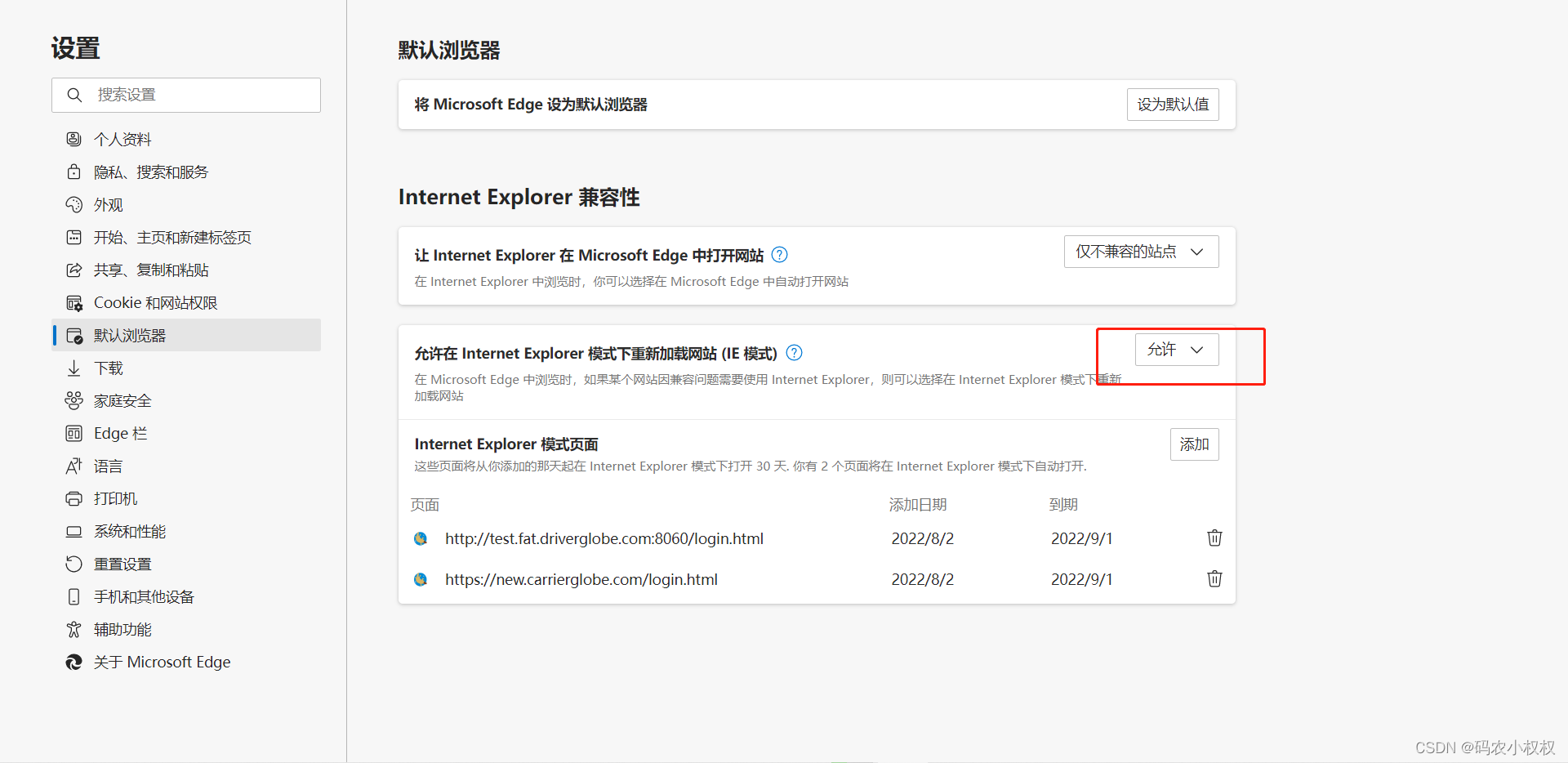This screenshot has width=1568, height=763.
Task: Select 下载 in settings sidebar
Action: coord(186,368)
